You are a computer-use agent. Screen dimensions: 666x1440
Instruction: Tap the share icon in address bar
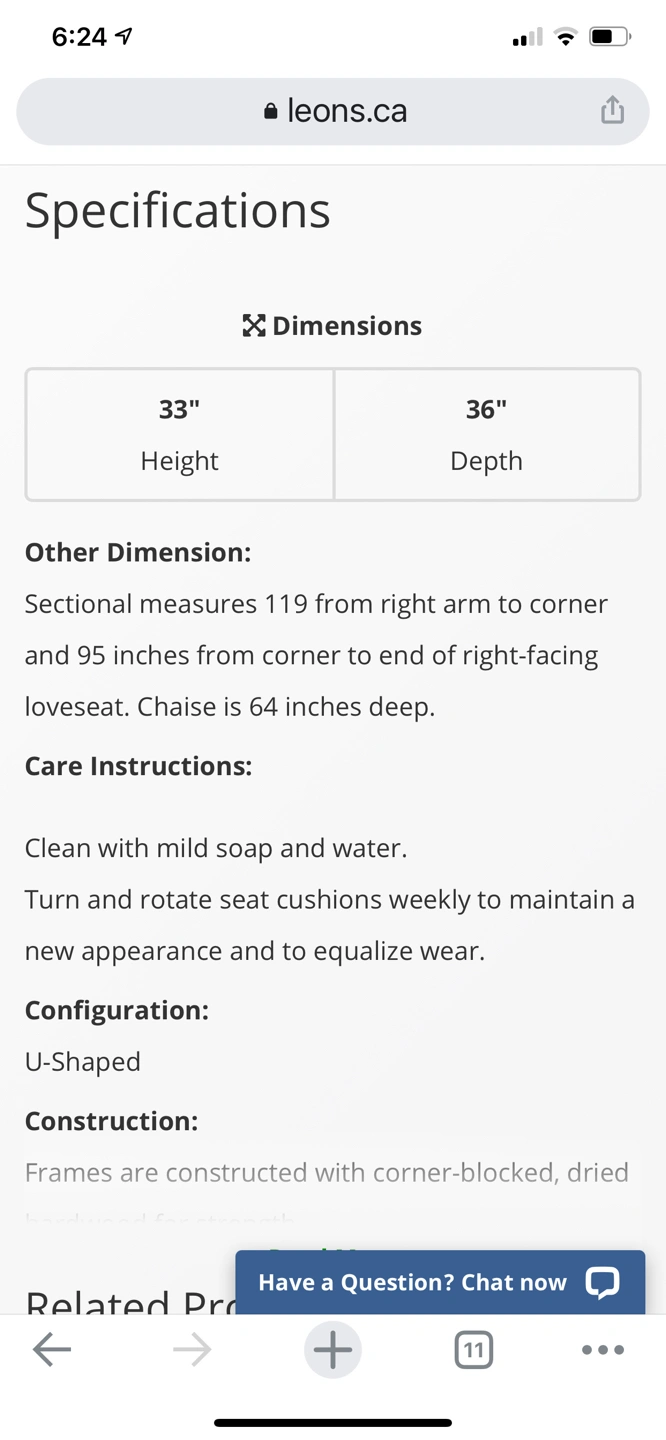pos(612,109)
